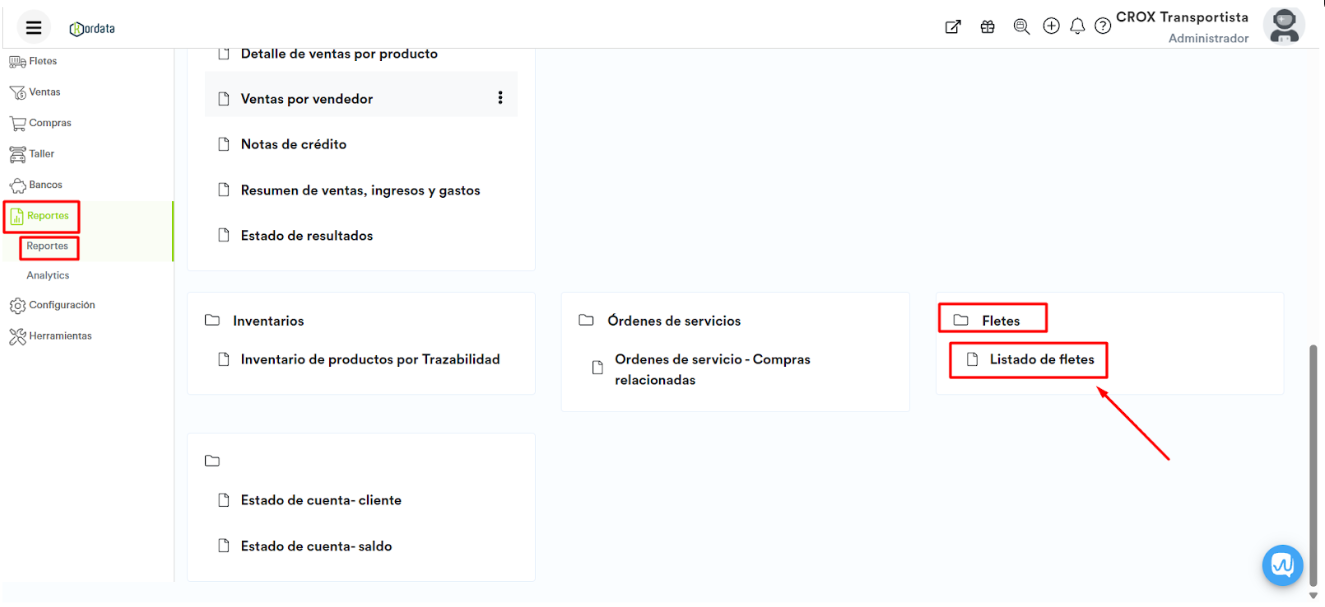Screen dimensions: 1325x607
Task: Open Inventario de productos por Trazabilidad
Action: (369, 359)
